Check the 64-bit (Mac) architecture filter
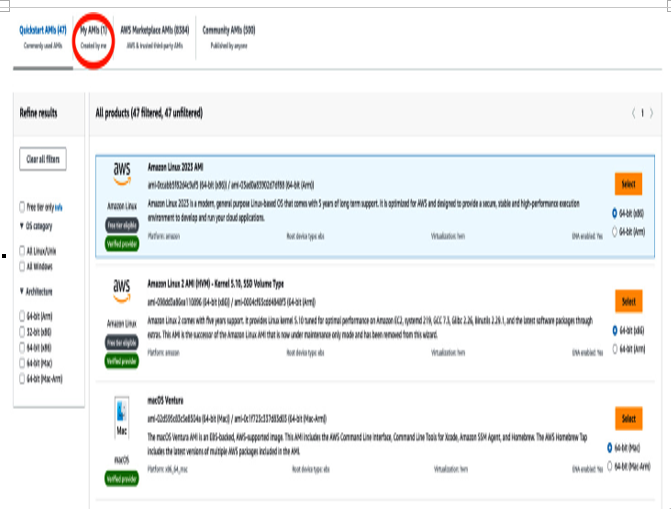671x517 pixels. point(22,363)
